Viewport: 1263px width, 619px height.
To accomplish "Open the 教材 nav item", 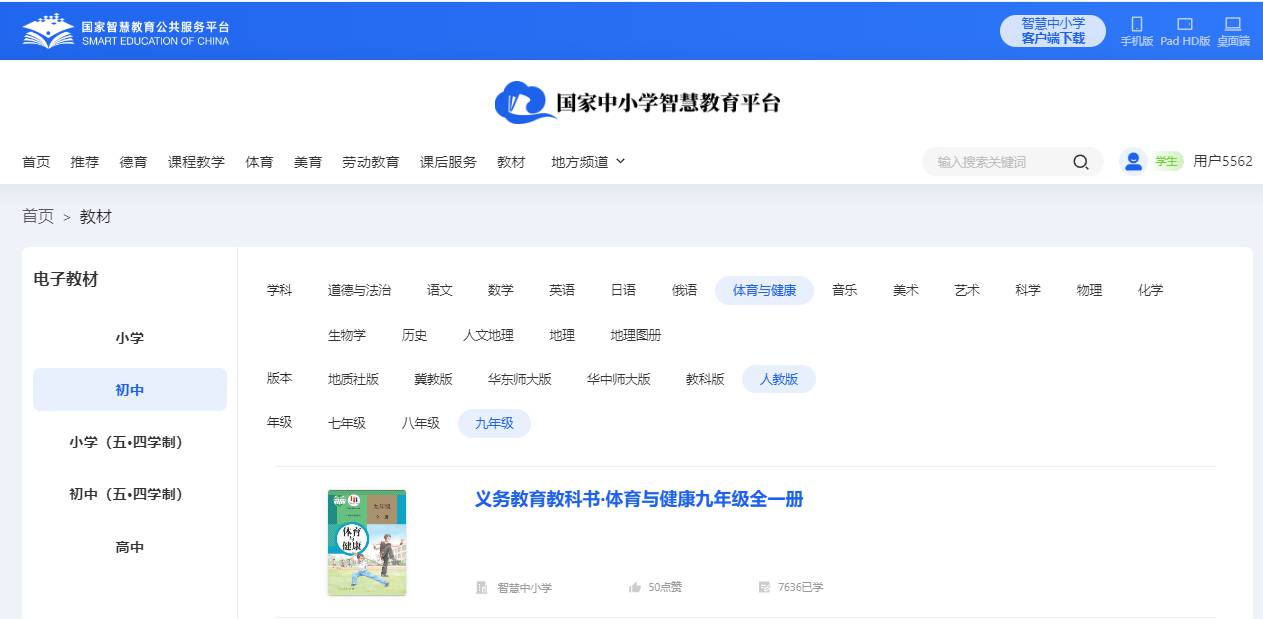I will coord(511,162).
